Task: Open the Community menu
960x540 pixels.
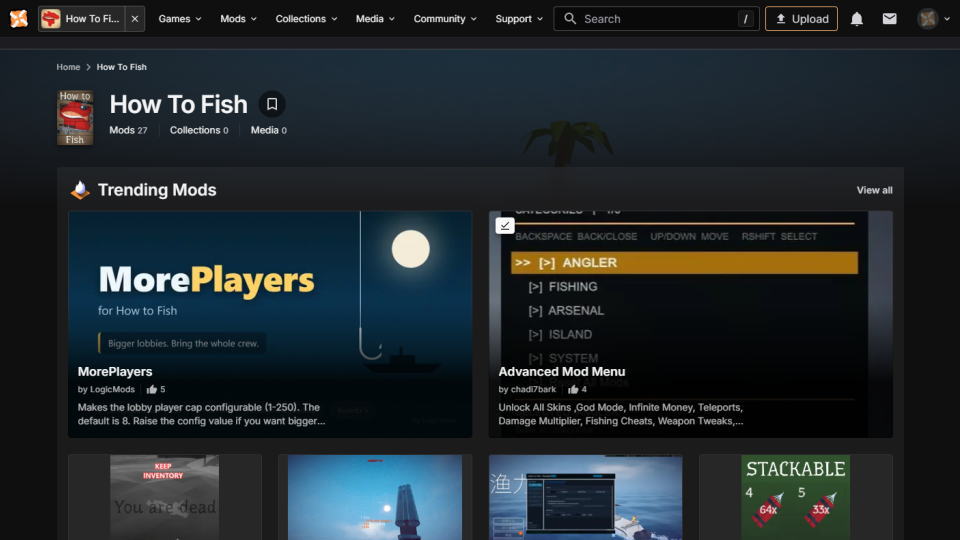Action: pyautogui.click(x=445, y=19)
